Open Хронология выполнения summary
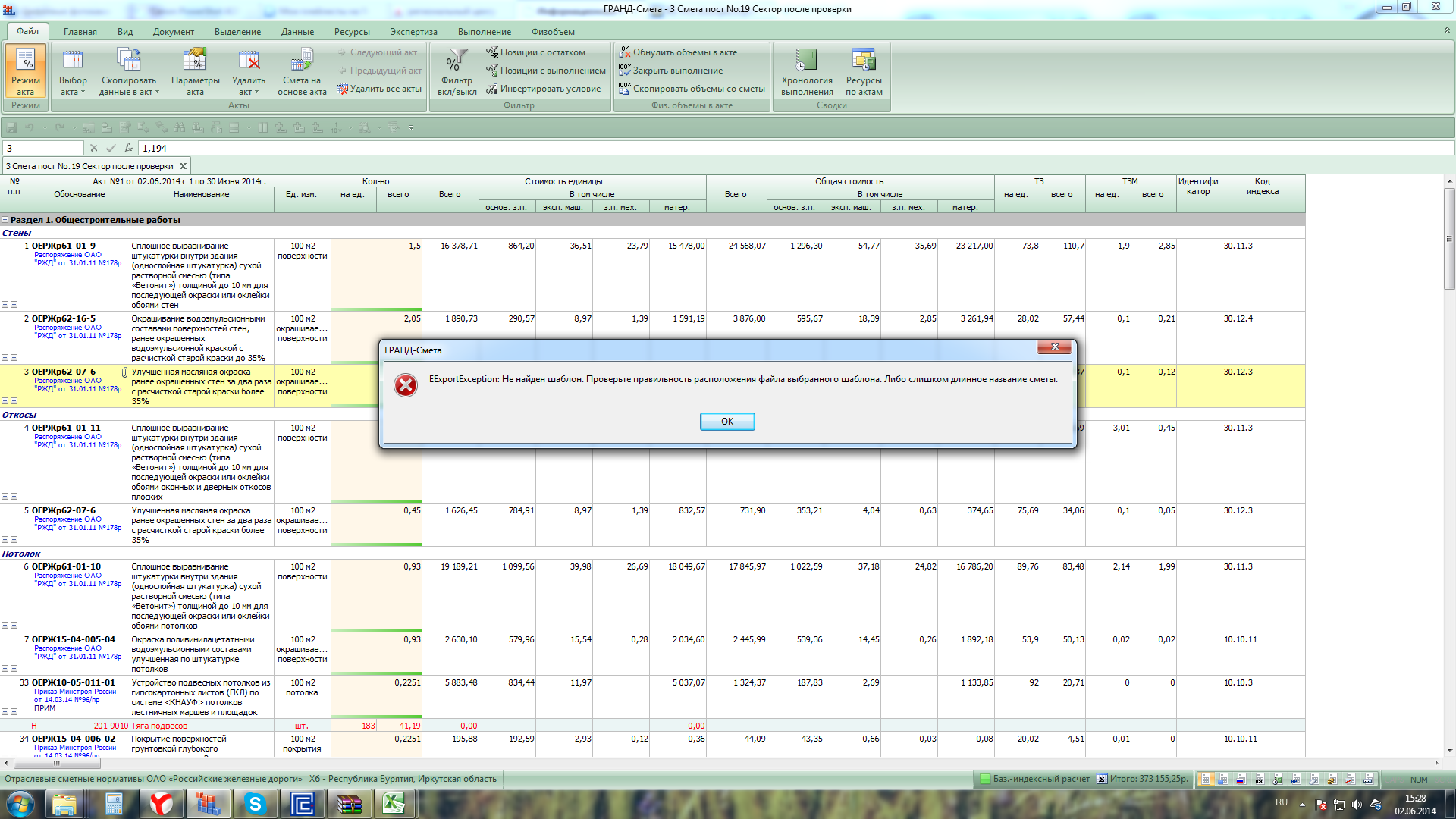 [807, 71]
